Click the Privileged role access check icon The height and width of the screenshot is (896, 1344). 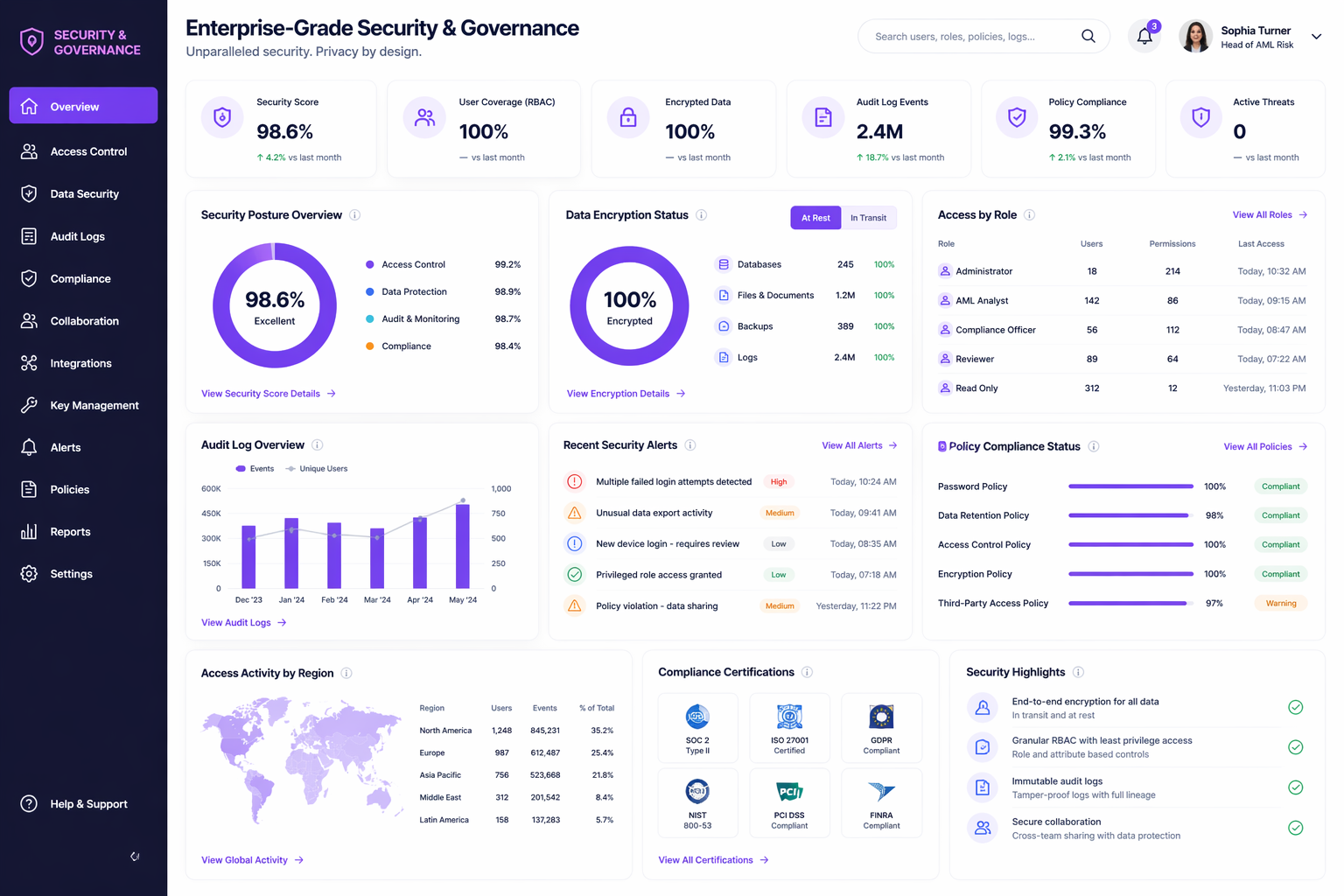point(575,575)
